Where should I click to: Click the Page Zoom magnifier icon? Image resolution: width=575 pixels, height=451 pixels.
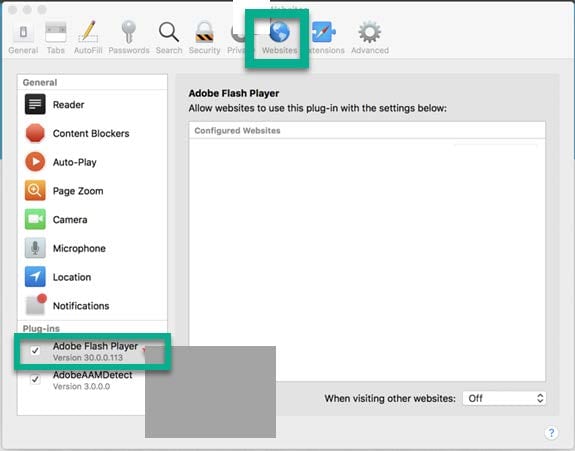click(x=35, y=190)
